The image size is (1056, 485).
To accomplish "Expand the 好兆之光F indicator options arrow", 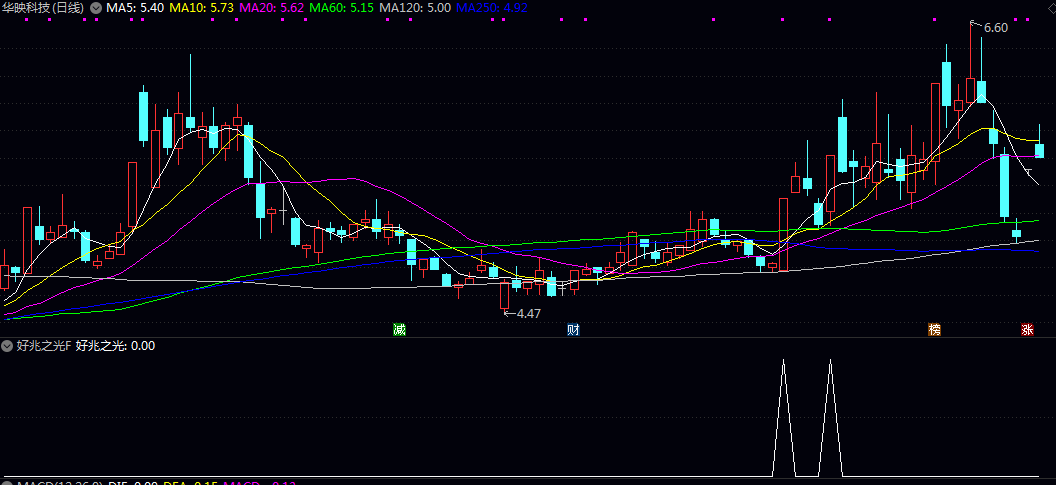I will (x=7, y=346).
